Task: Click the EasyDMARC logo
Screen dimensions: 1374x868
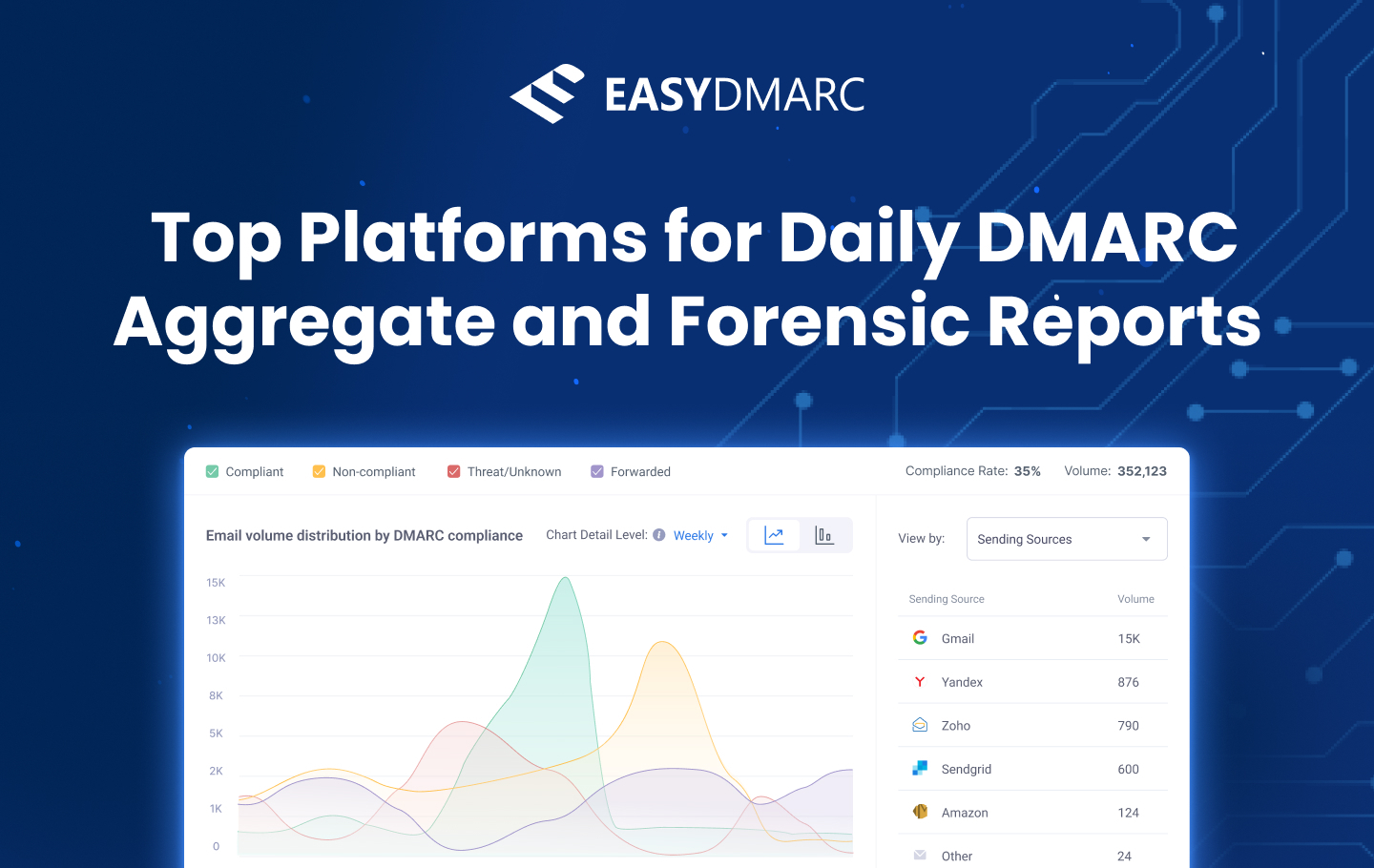Action: coord(687,93)
